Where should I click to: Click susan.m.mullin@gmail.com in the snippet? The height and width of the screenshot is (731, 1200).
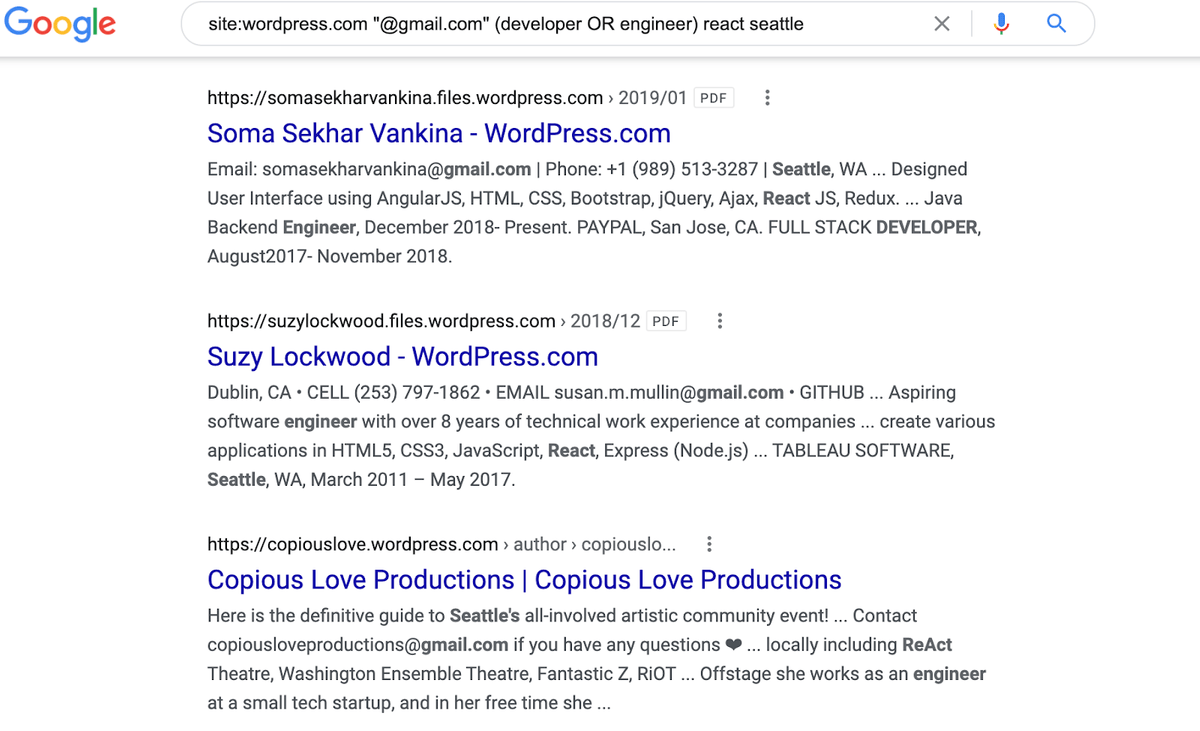click(669, 392)
